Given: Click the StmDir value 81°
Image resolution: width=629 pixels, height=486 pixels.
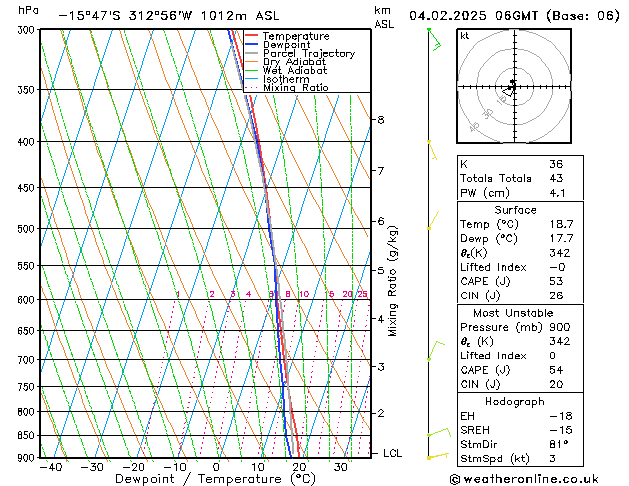Looking at the screenshot, I should coord(559,444).
